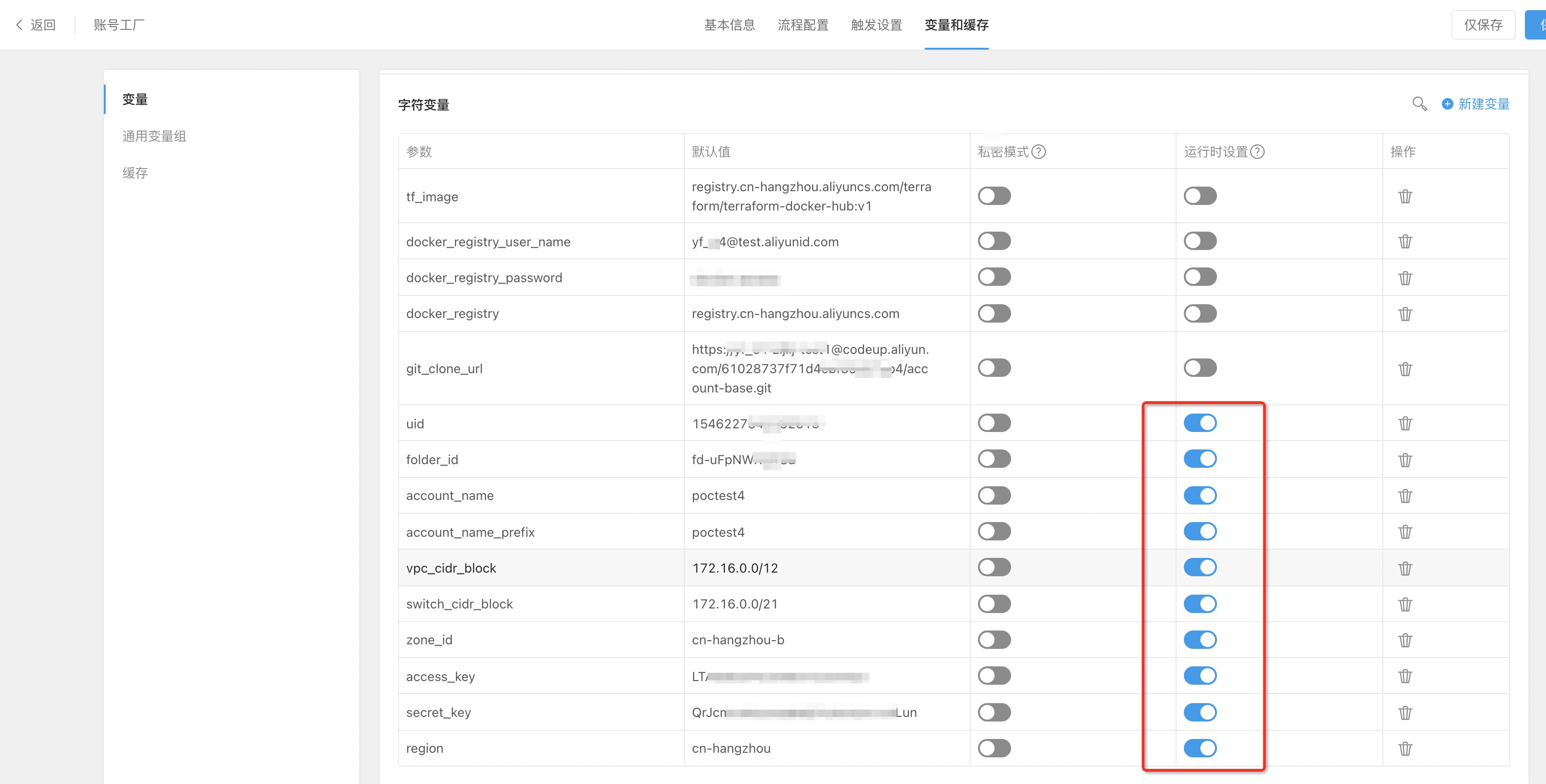The image size is (1546, 784).
Task: Turn on runtime setting for tf_image
Action: (1199, 196)
